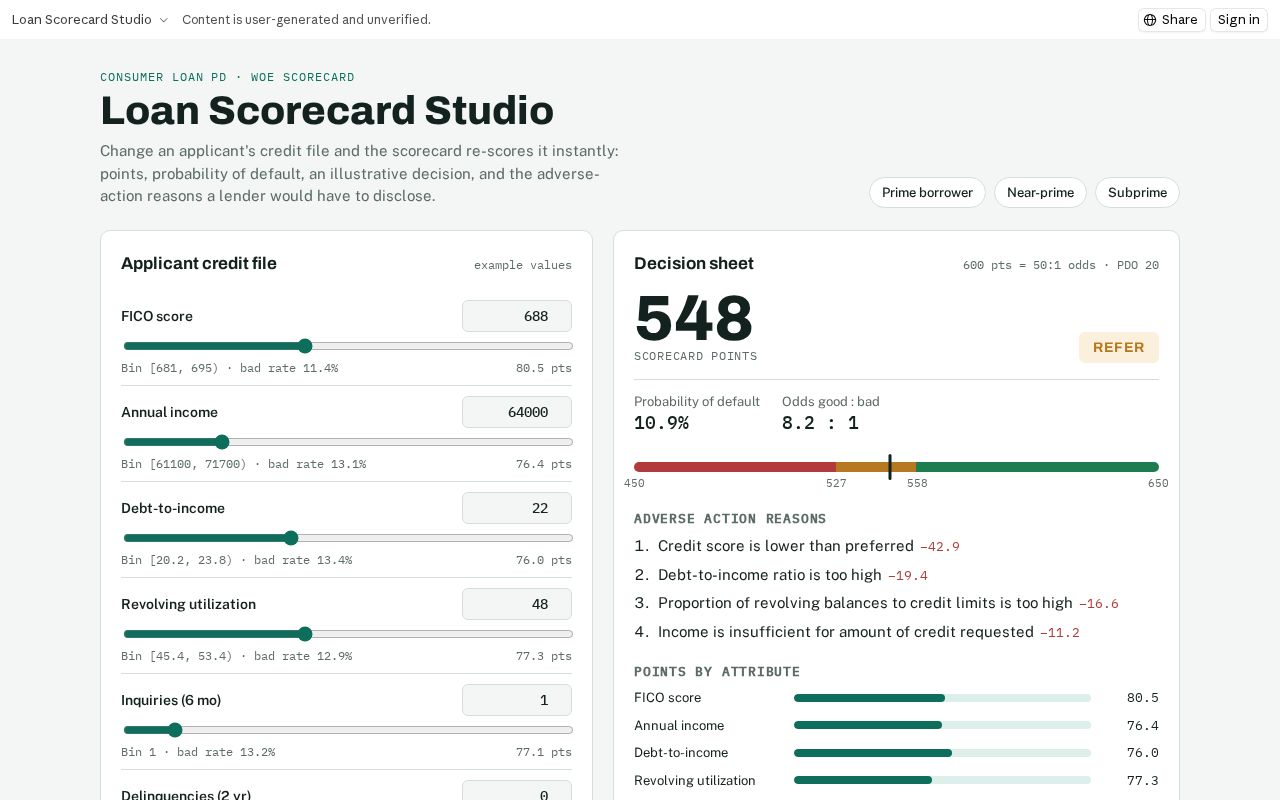Click the FICO score bar in Points by attribute
Screen dimensions: 1280x800
pos(942,698)
